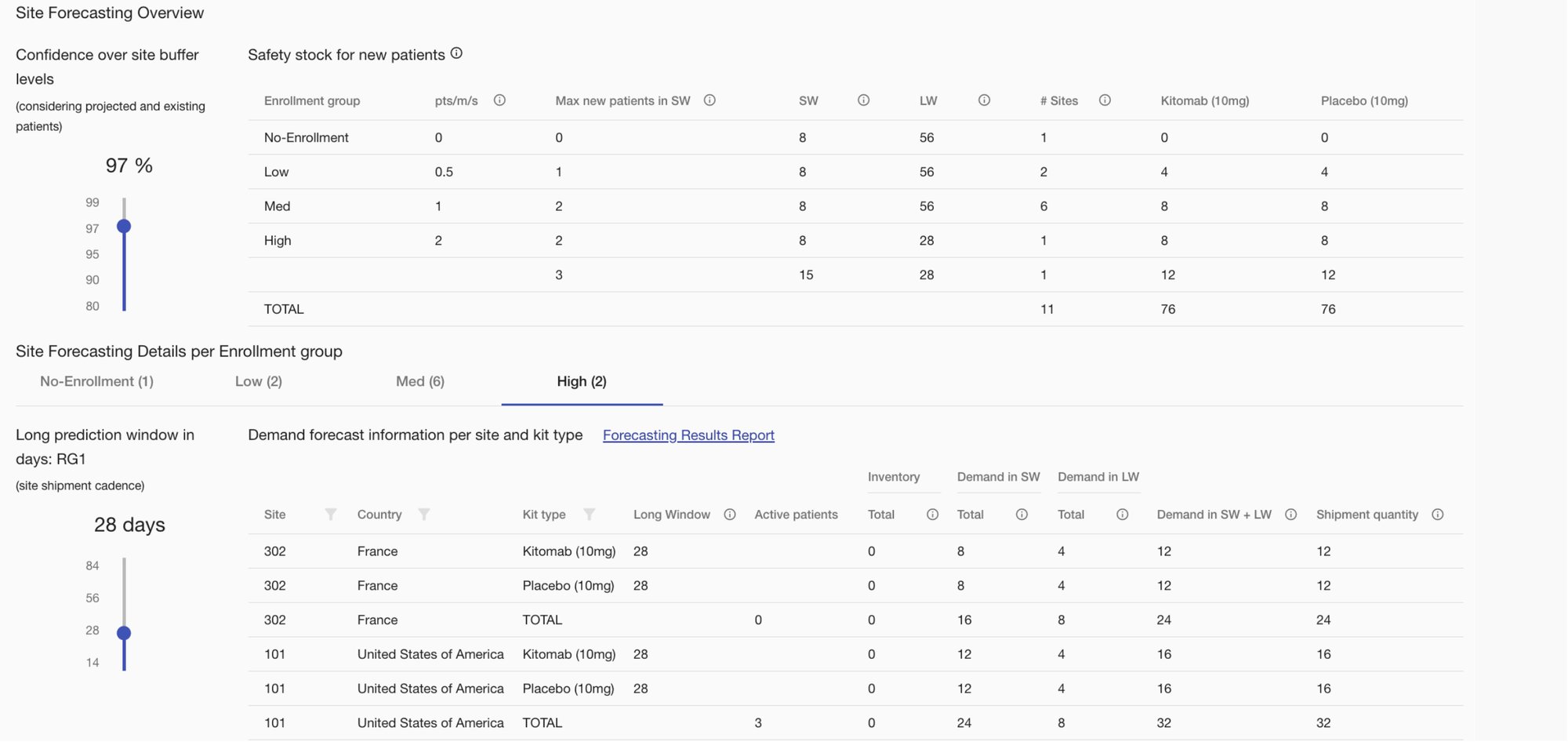Open the Country column filter
This screenshot has width=1568, height=742.
424,515
